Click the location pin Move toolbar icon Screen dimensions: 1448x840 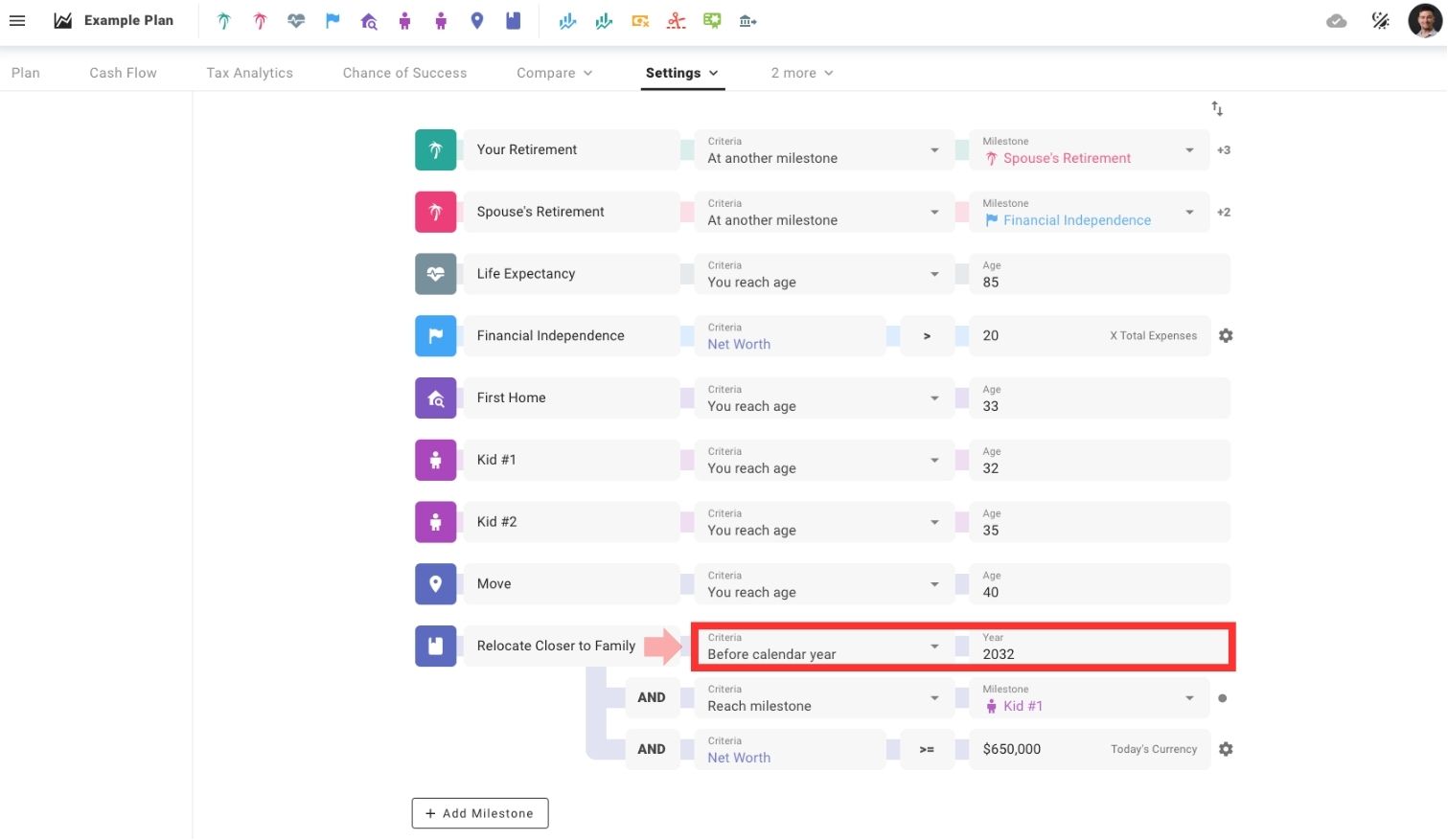point(477,21)
